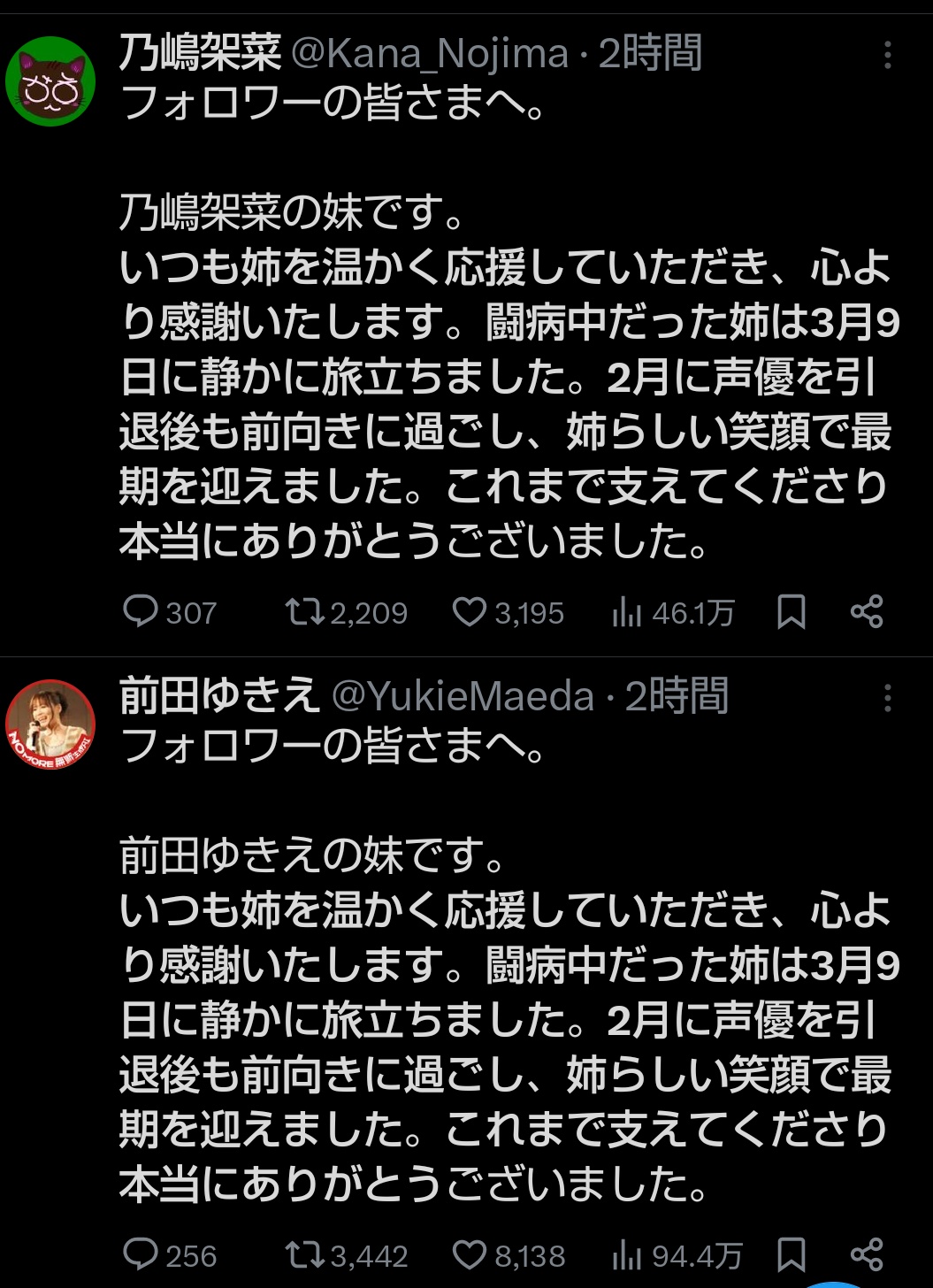Image resolution: width=933 pixels, height=1288 pixels.
Task: Share the YukieMaeda post
Action: 866,1254
